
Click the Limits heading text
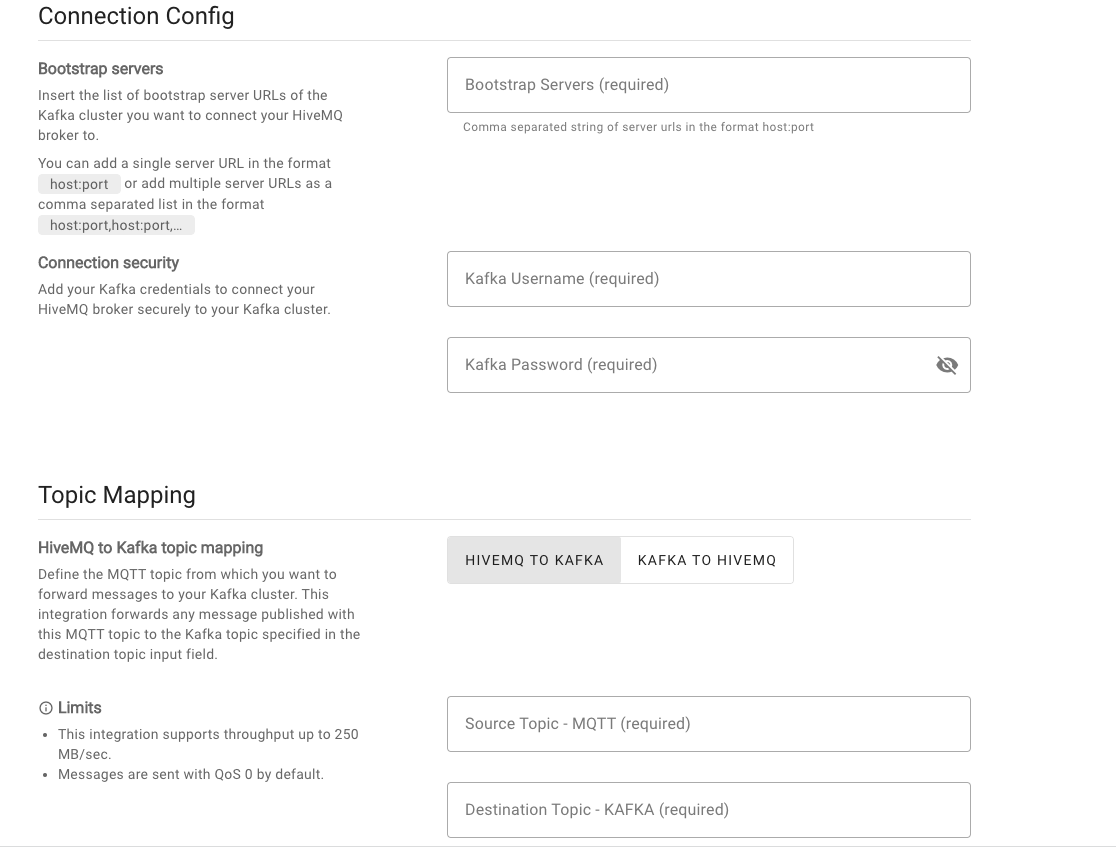tap(80, 707)
